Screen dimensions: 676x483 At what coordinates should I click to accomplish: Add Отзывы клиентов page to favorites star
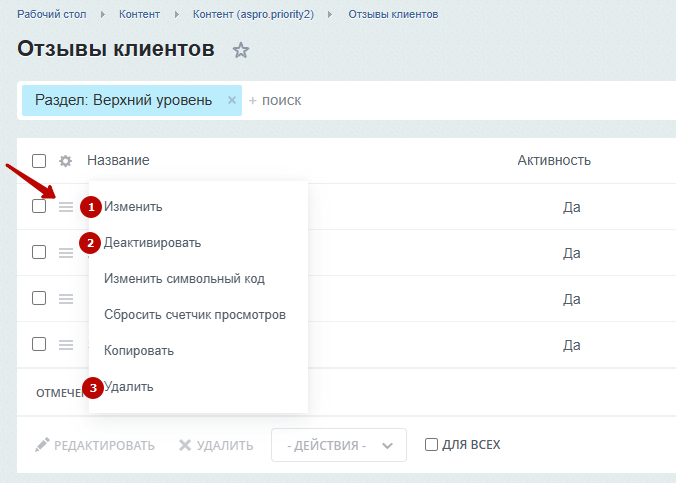click(241, 50)
